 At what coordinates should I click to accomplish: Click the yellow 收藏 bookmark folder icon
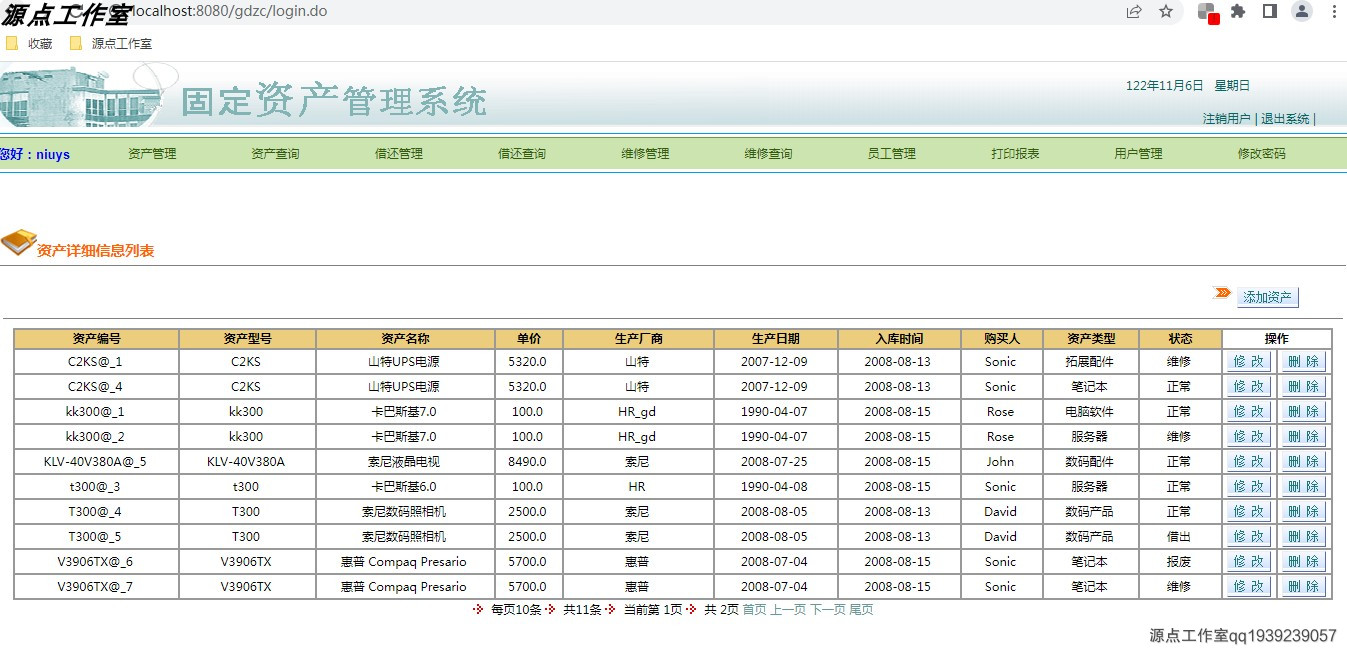click(x=13, y=43)
